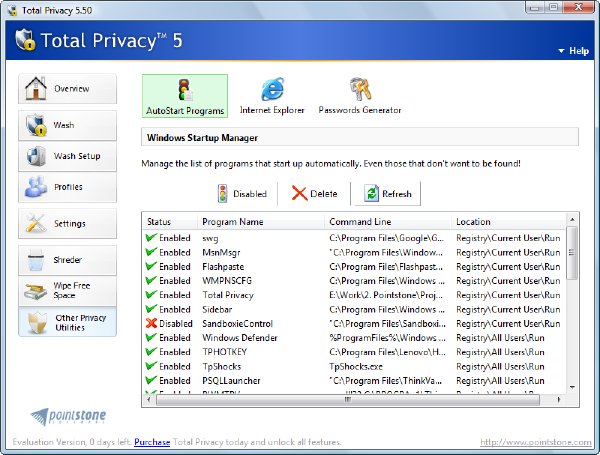
Task: Open the pointstone.com website link
Action: coord(536,442)
